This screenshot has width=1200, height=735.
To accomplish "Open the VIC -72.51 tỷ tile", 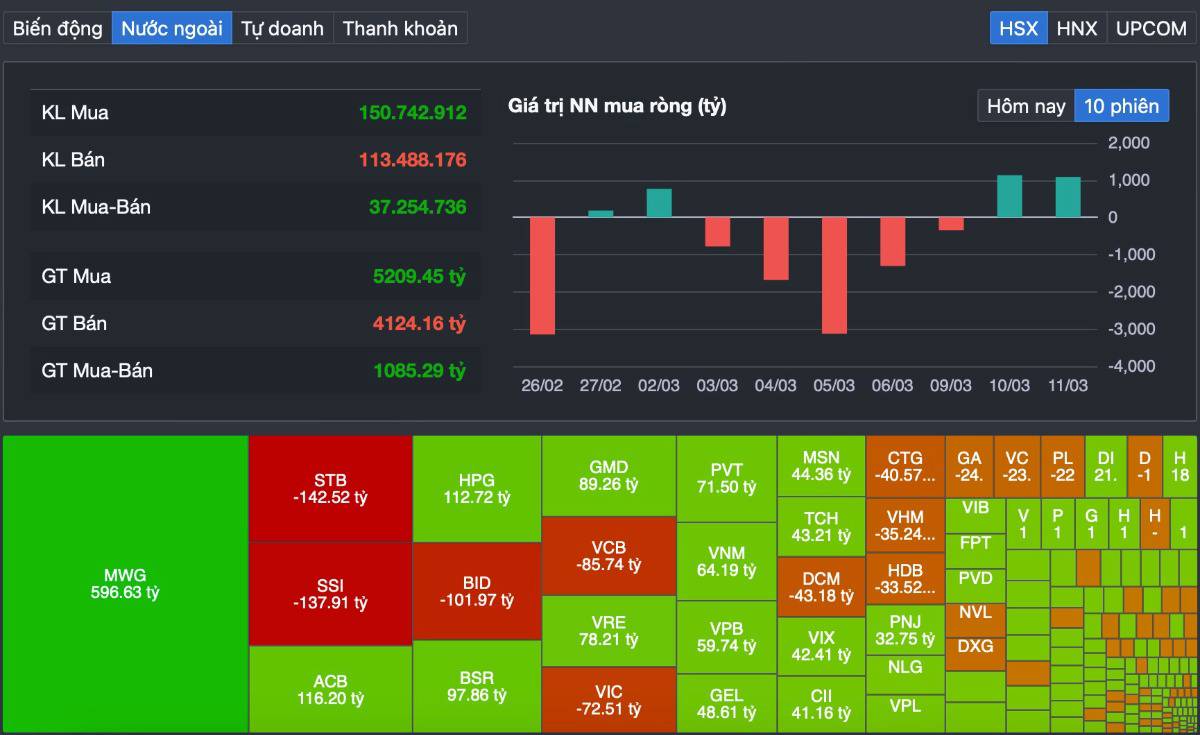I will pos(609,700).
